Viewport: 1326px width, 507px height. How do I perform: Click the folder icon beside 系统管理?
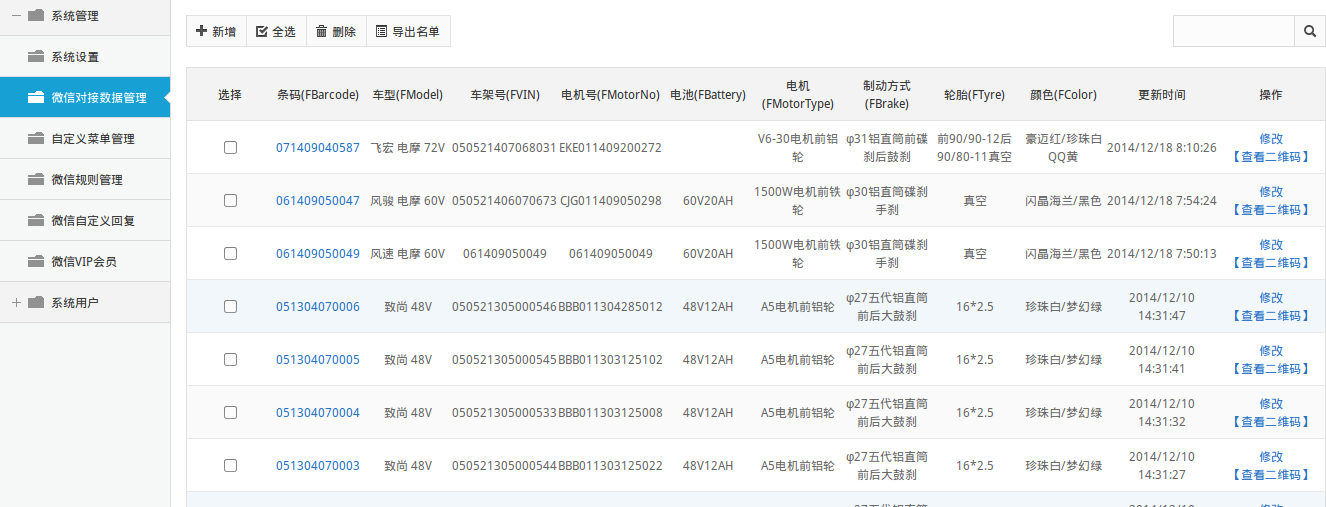36,16
